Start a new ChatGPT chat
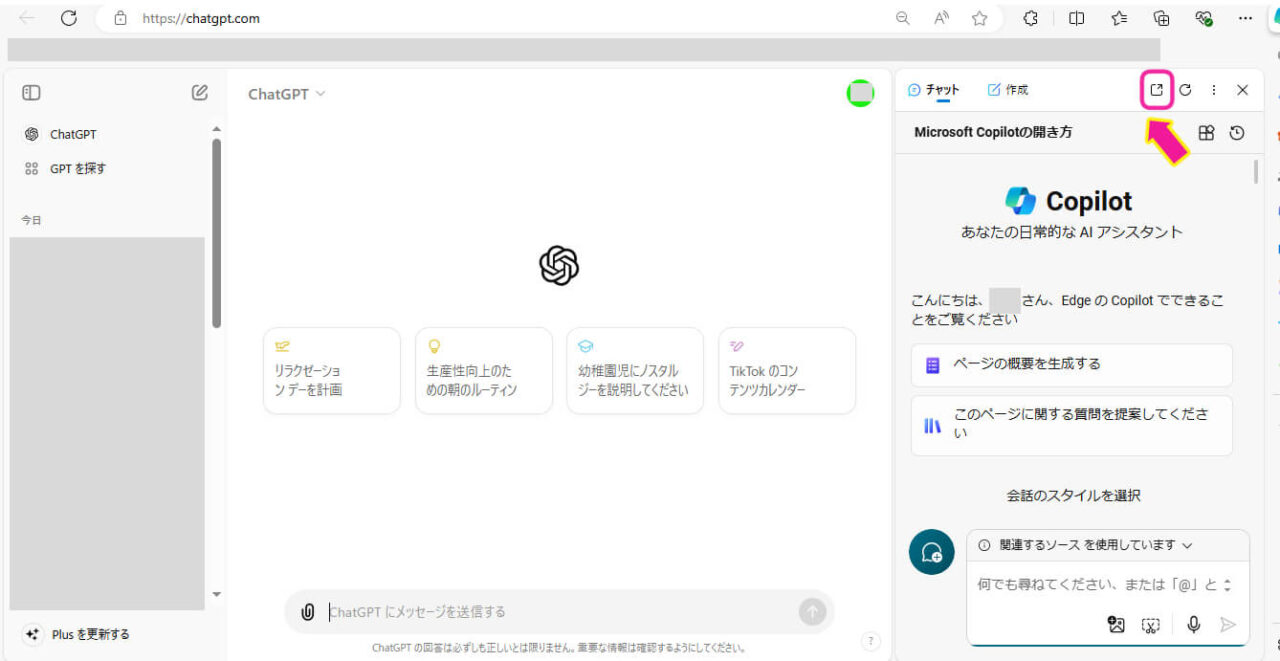 click(x=200, y=93)
